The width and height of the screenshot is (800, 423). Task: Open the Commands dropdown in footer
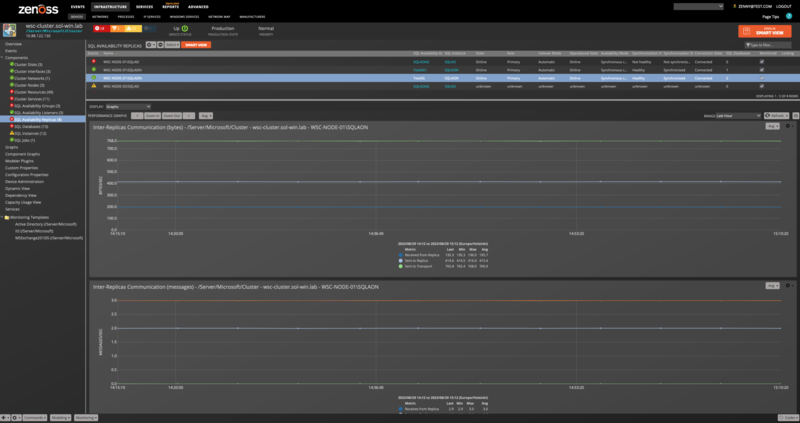pos(35,417)
